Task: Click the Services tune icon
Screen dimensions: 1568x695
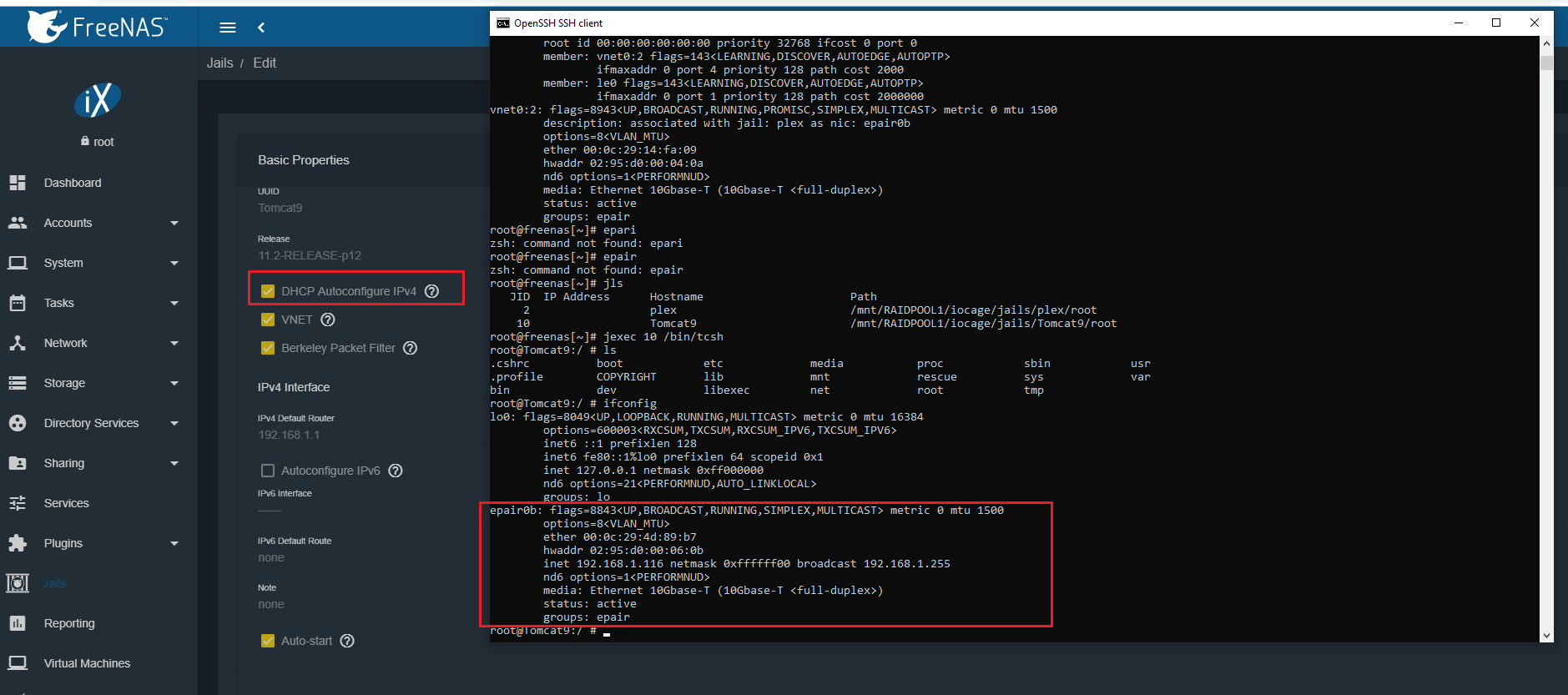Action: tap(18, 503)
